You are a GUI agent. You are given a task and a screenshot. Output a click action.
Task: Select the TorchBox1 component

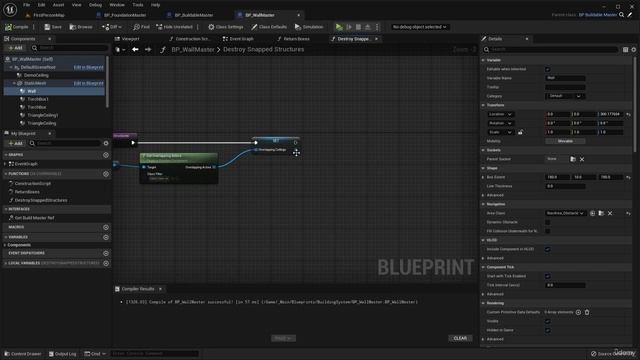point(38,99)
